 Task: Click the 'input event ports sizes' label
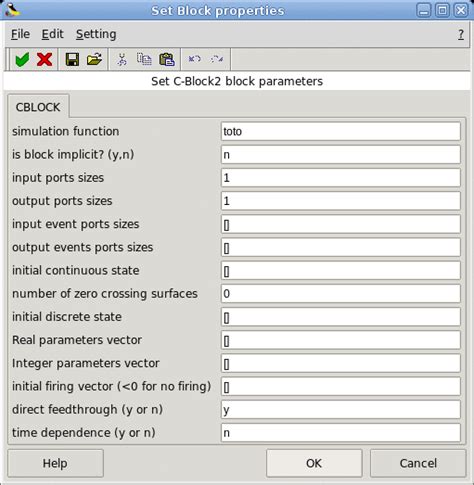[x=76, y=224]
